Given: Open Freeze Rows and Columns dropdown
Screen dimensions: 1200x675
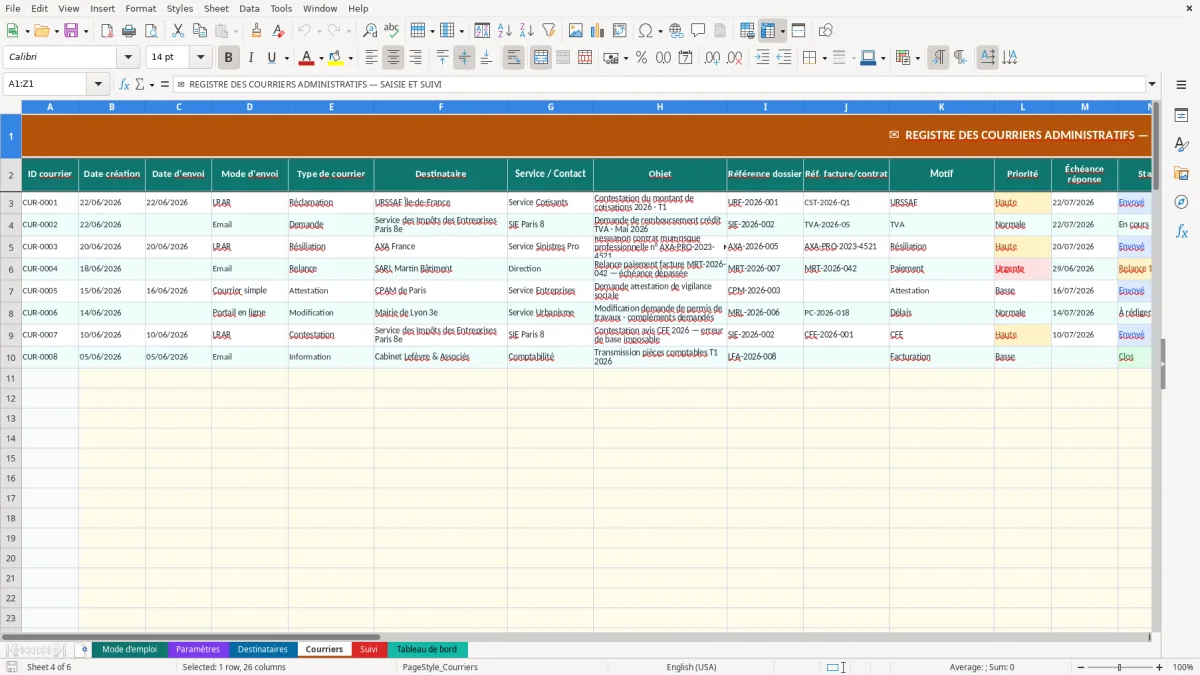Looking at the screenshot, I should [x=783, y=31].
